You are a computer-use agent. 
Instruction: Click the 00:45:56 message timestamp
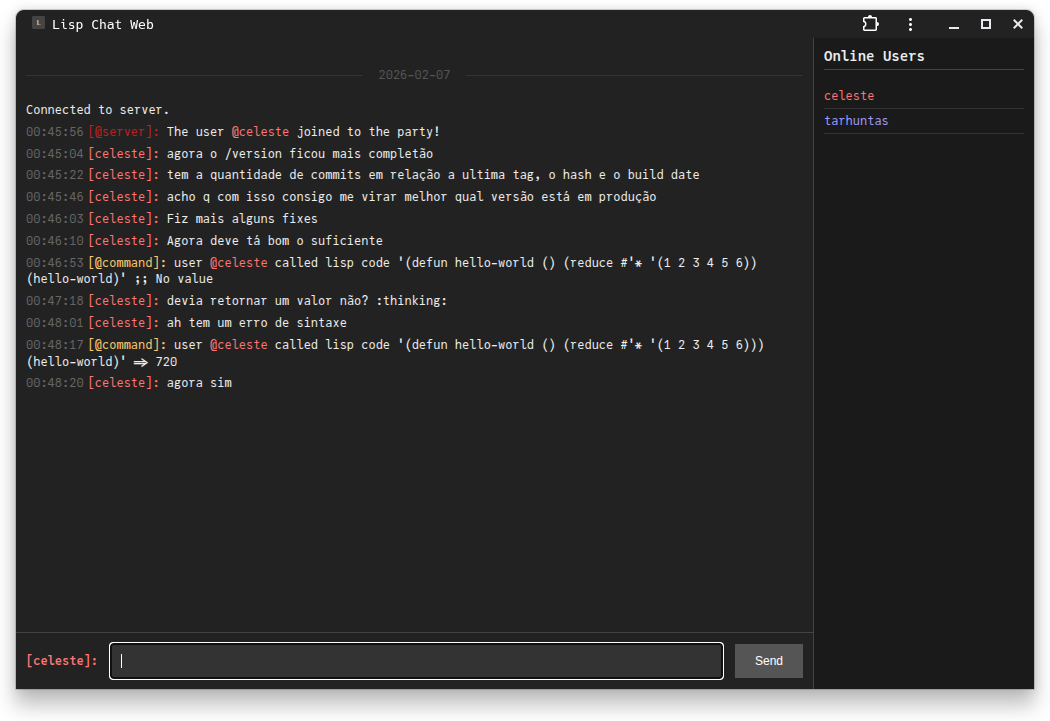click(x=55, y=132)
